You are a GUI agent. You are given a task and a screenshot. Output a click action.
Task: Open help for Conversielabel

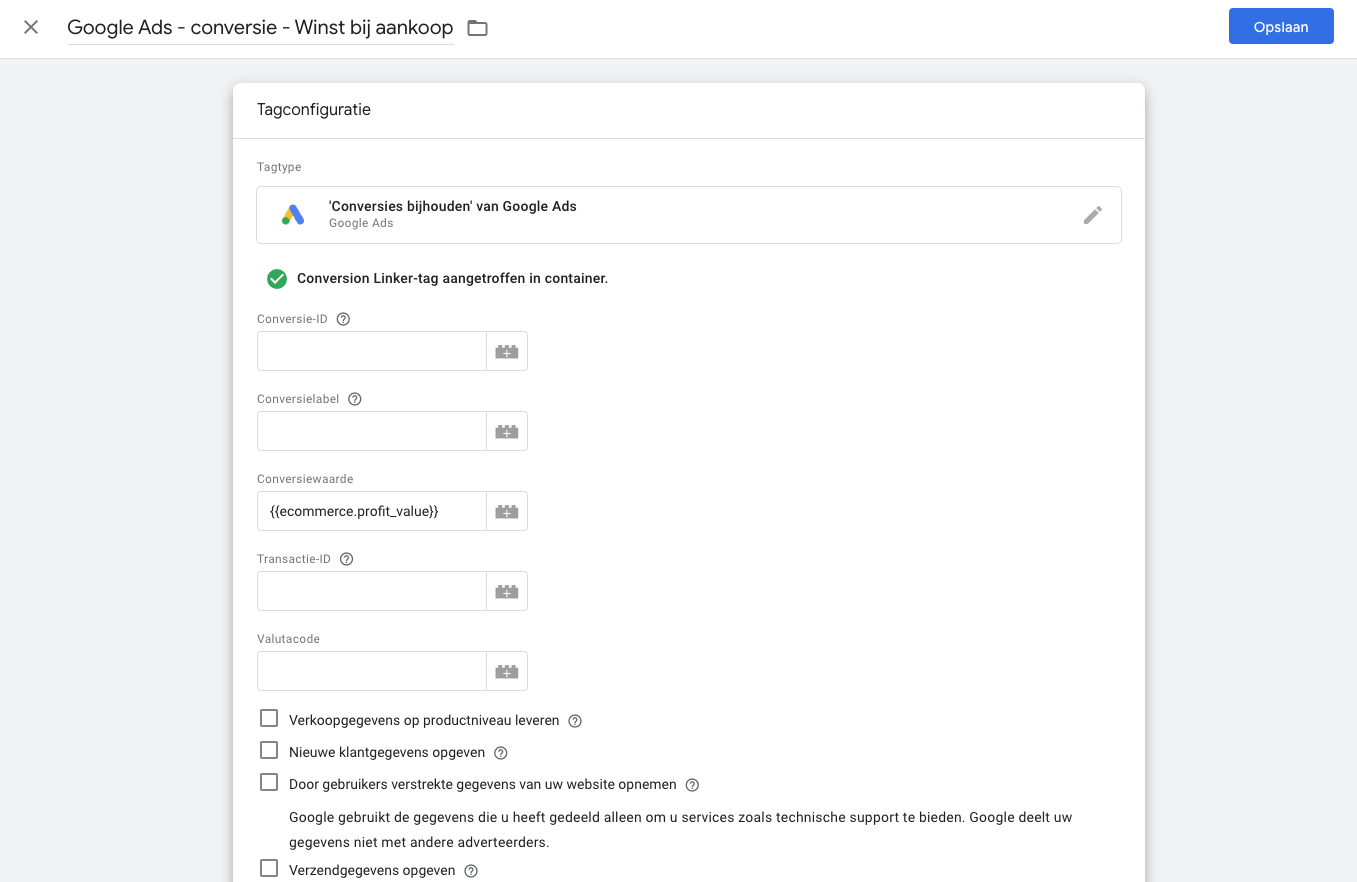point(354,399)
